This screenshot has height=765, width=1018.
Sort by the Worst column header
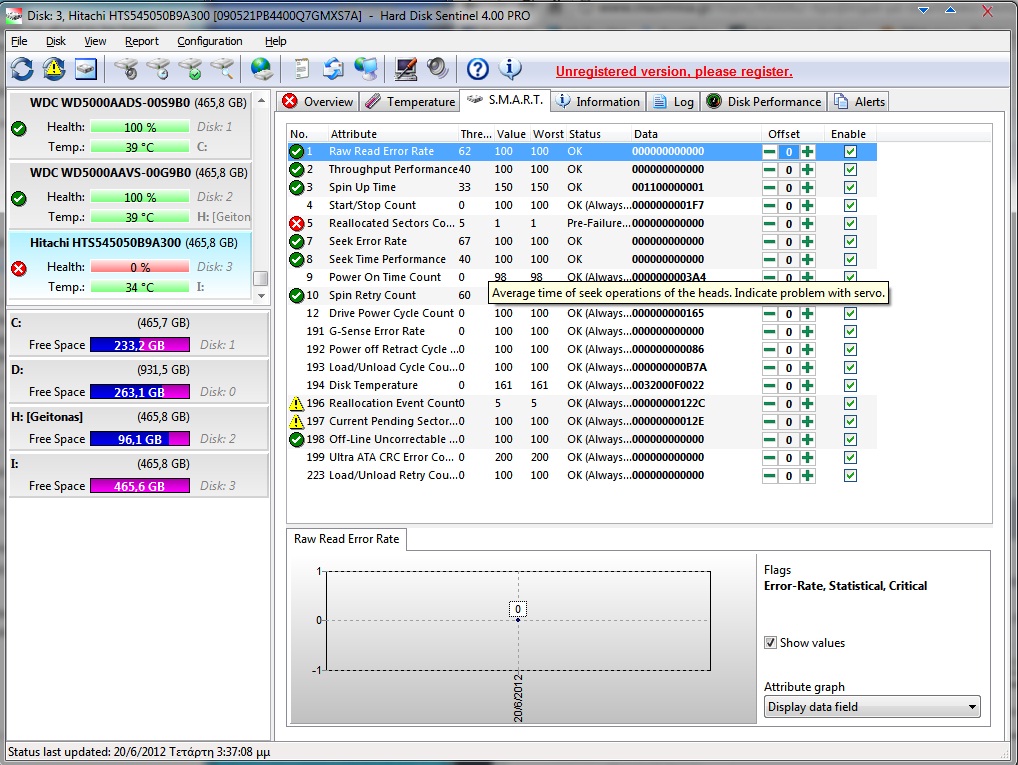click(x=547, y=134)
